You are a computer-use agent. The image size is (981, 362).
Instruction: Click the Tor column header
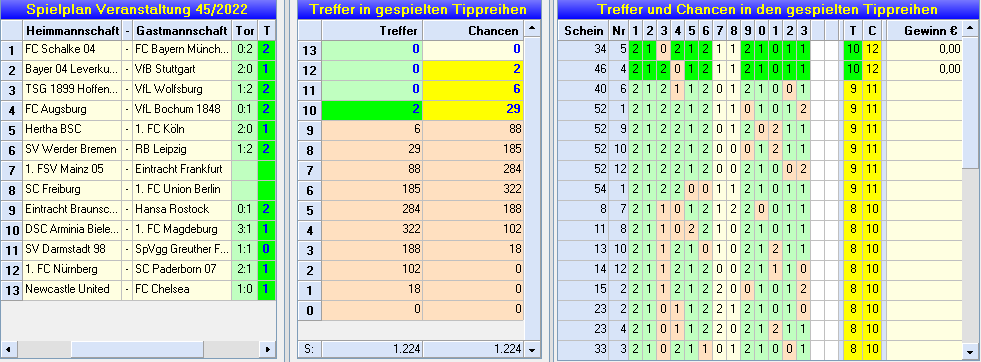click(x=245, y=31)
